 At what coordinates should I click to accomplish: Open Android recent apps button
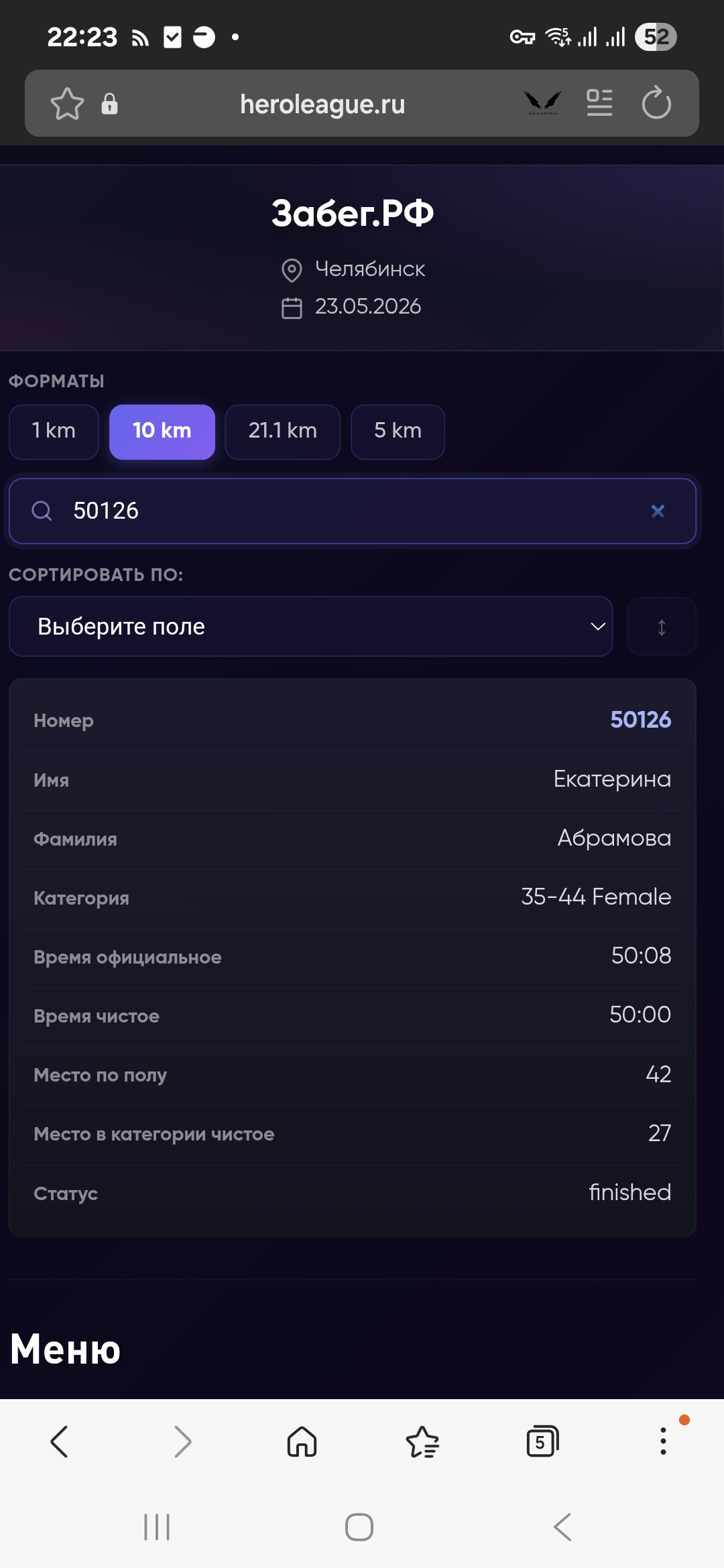coord(157,1527)
